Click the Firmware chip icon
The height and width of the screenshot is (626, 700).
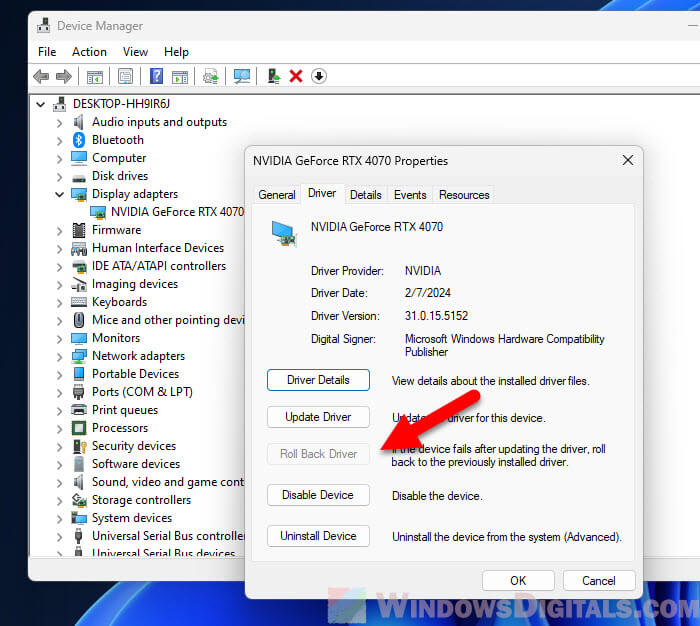point(79,230)
